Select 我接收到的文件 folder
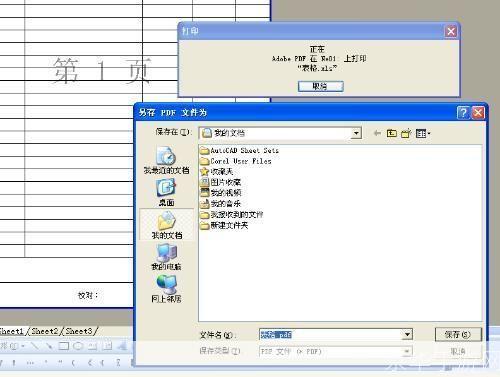500x377 pixels. pyautogui.click(x=232, y=215)
